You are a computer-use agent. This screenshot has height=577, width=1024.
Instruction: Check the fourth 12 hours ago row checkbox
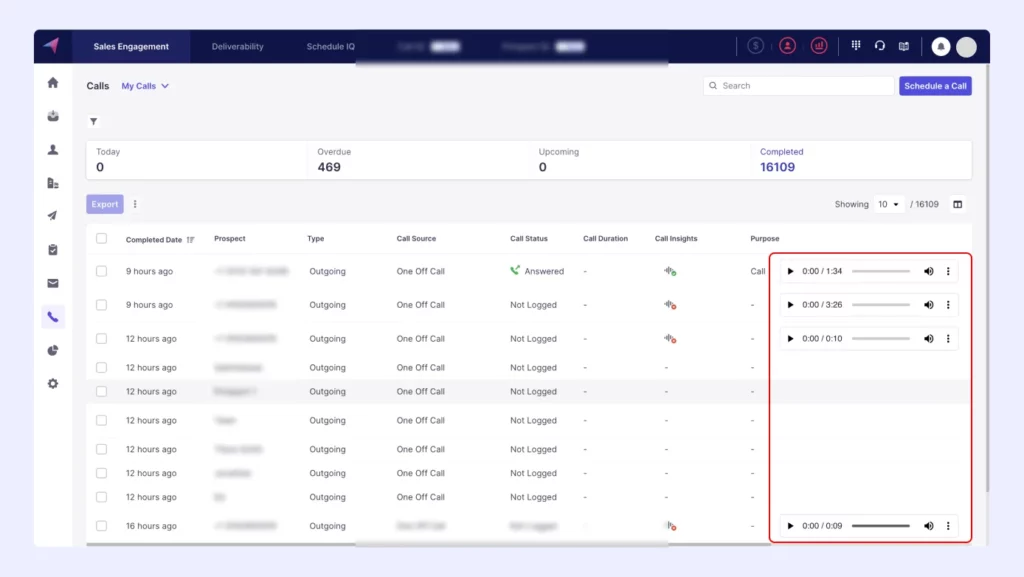point(101,420)
